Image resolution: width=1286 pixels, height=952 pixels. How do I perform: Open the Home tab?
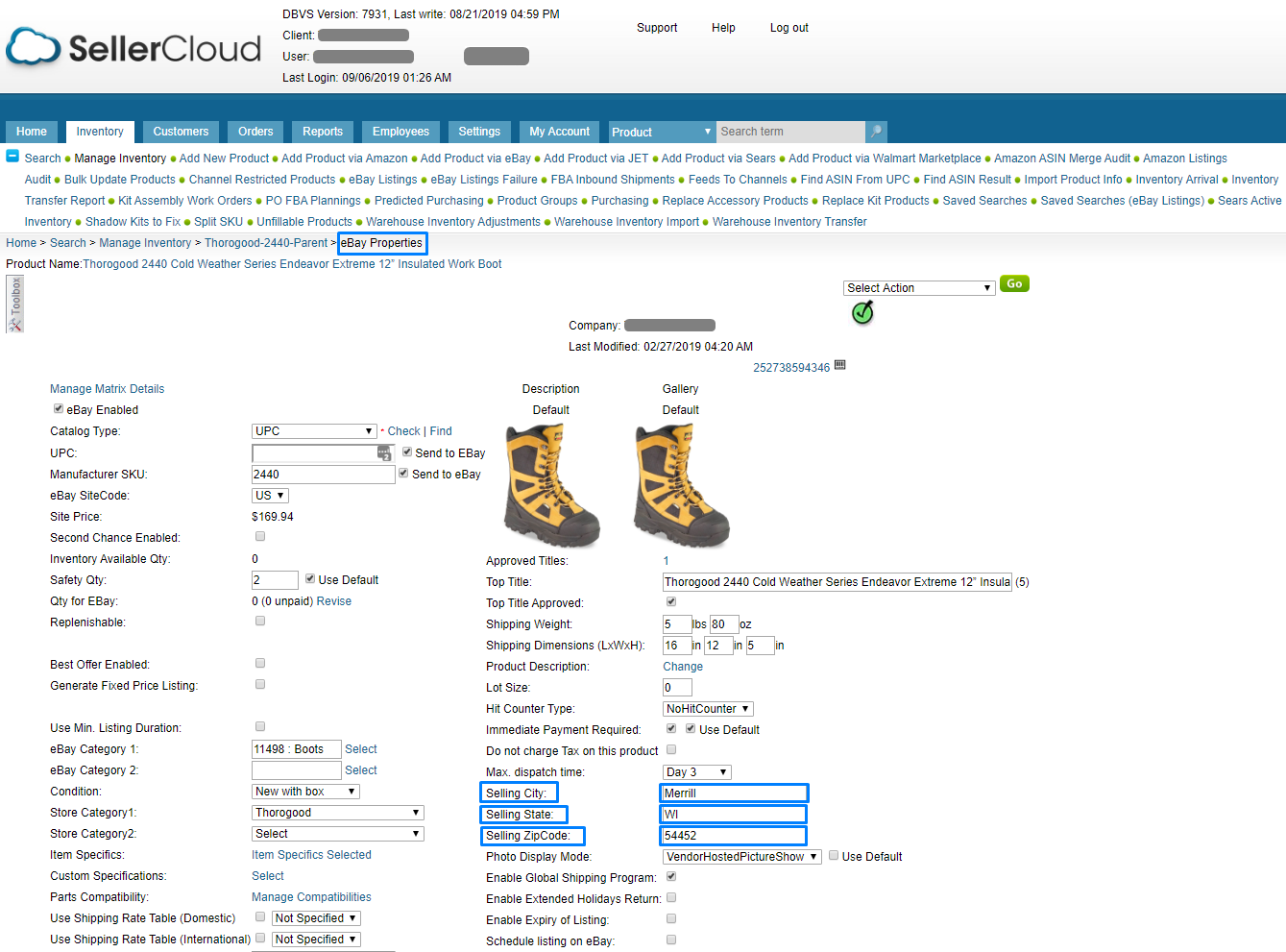point(32,132)
